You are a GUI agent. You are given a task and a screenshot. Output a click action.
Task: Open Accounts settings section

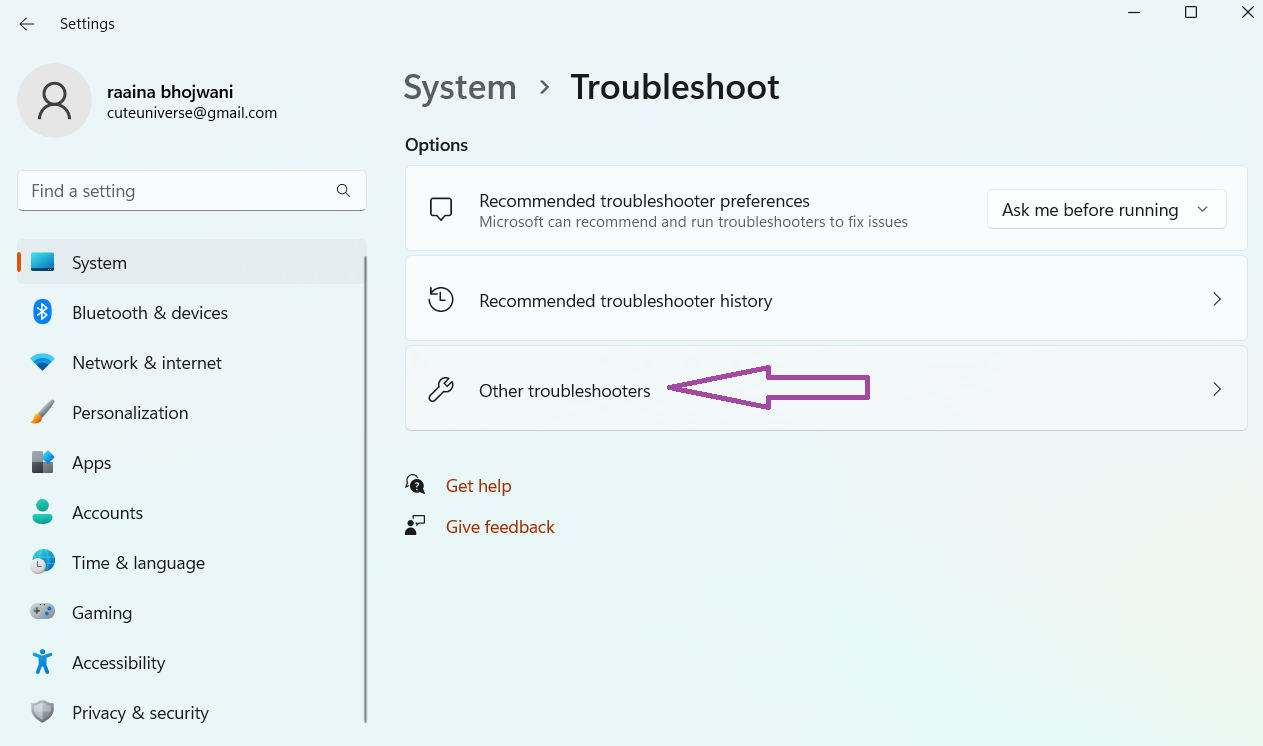pos(107,513)
